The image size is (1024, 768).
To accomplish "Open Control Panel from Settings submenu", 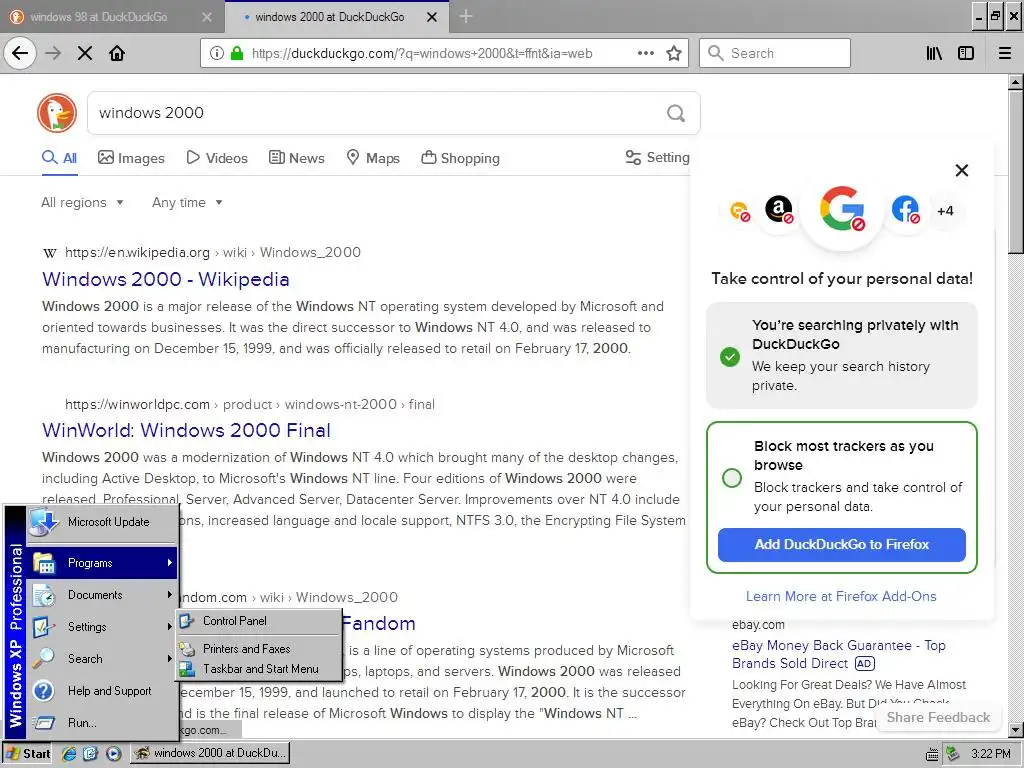I will [259, 621].
